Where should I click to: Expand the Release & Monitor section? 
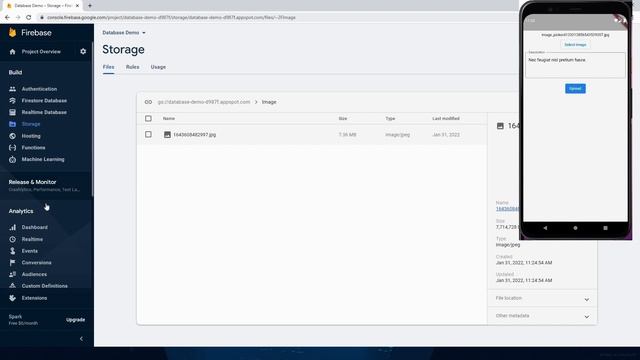click(47, 185)
